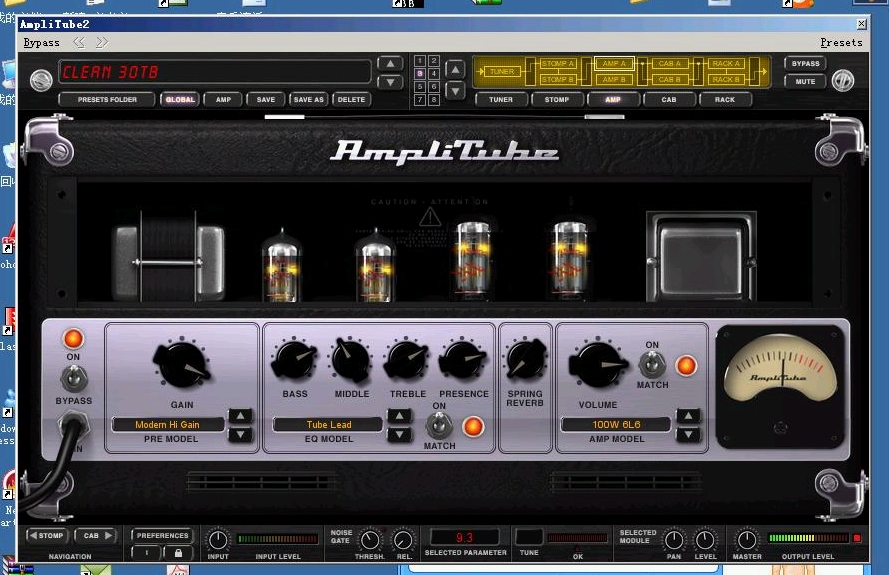Switch to the AMP module tab
Image resolution: width=889 pixels, height=575 pixels.
point(613,99)
